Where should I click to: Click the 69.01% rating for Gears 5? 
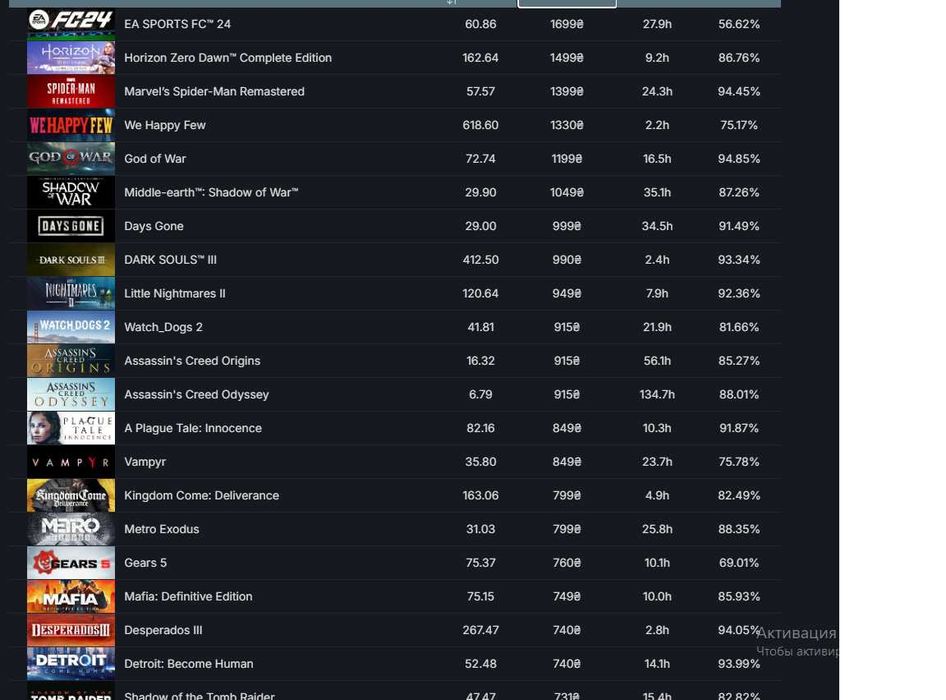pos(739,563)
